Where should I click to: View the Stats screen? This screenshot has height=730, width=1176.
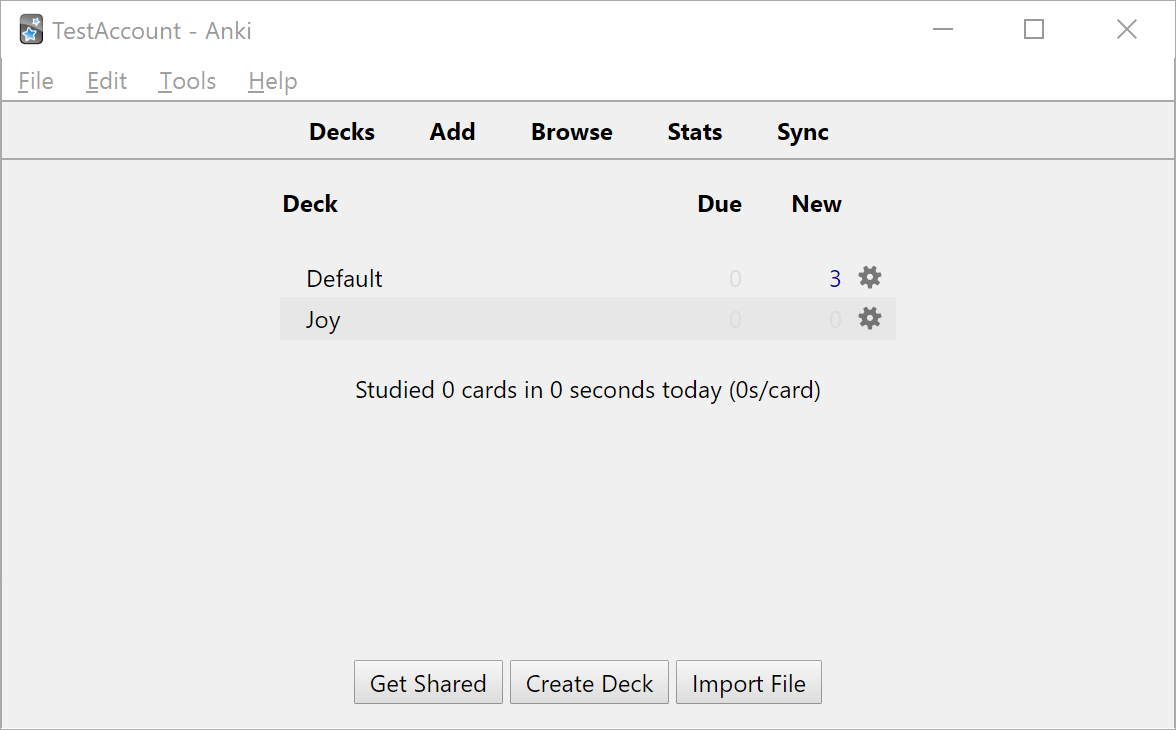click(694, 131)
